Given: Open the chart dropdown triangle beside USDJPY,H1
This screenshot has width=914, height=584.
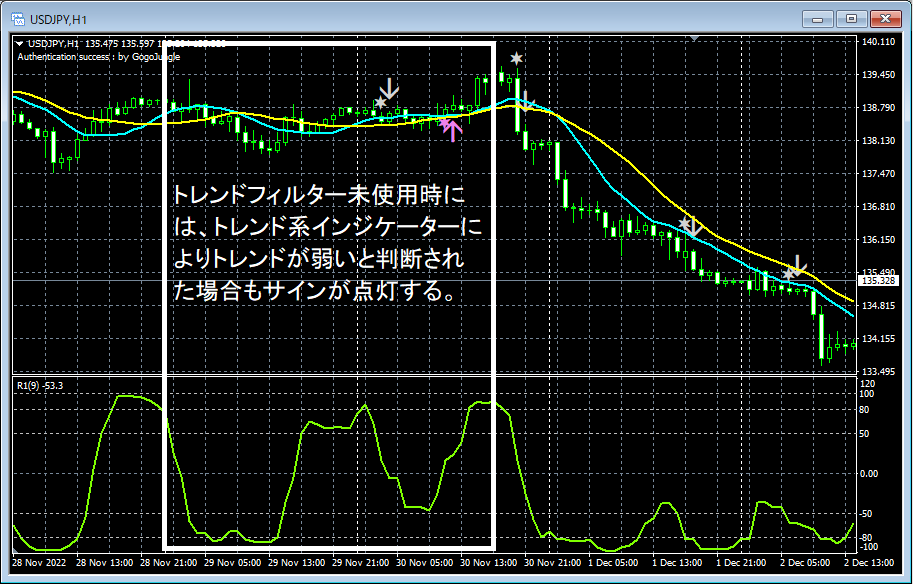Looking at the screenshot, I should (20, 44).
